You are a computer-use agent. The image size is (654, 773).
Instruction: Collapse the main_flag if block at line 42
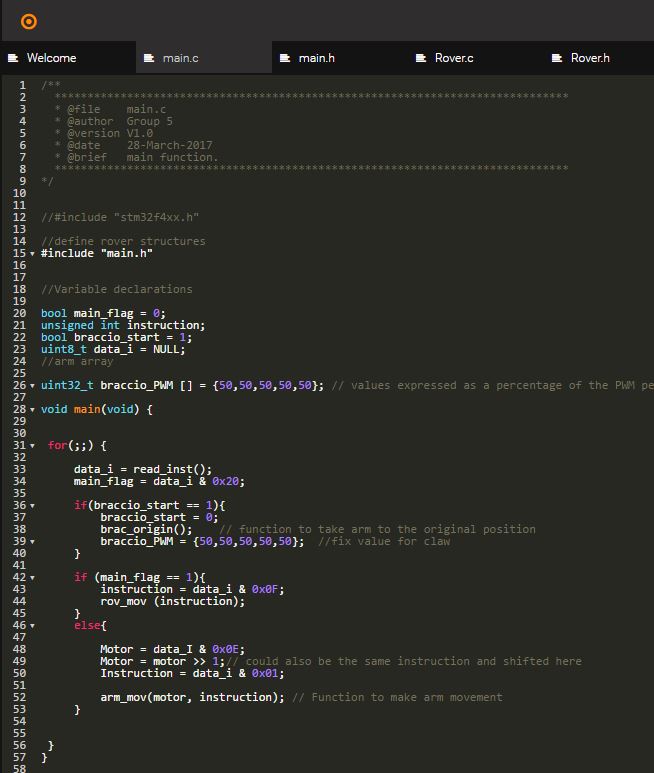(x=32, y=578)
